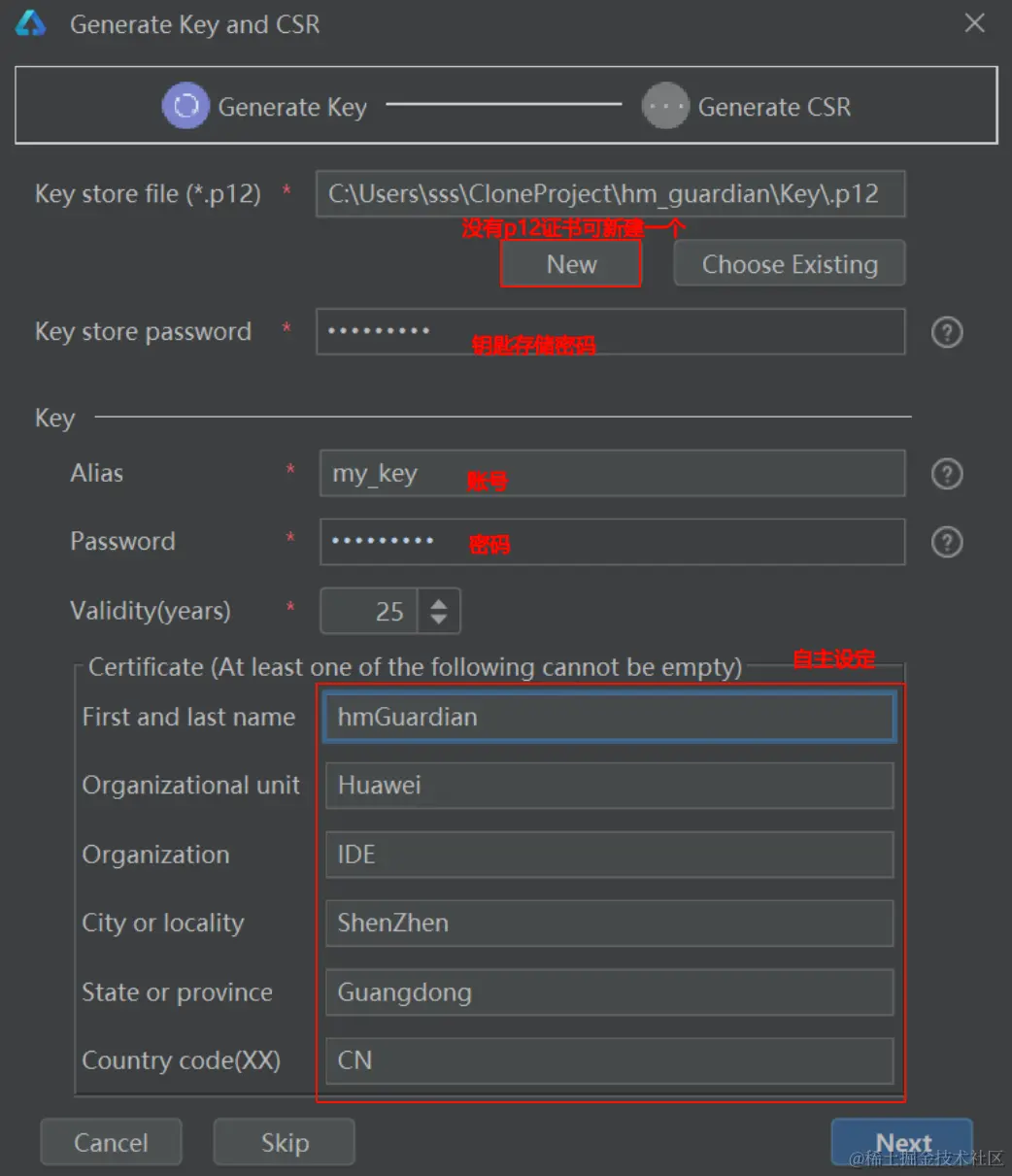
Task: Click the Generate CSR step circle icon
Action: click(x=665, y=107)
